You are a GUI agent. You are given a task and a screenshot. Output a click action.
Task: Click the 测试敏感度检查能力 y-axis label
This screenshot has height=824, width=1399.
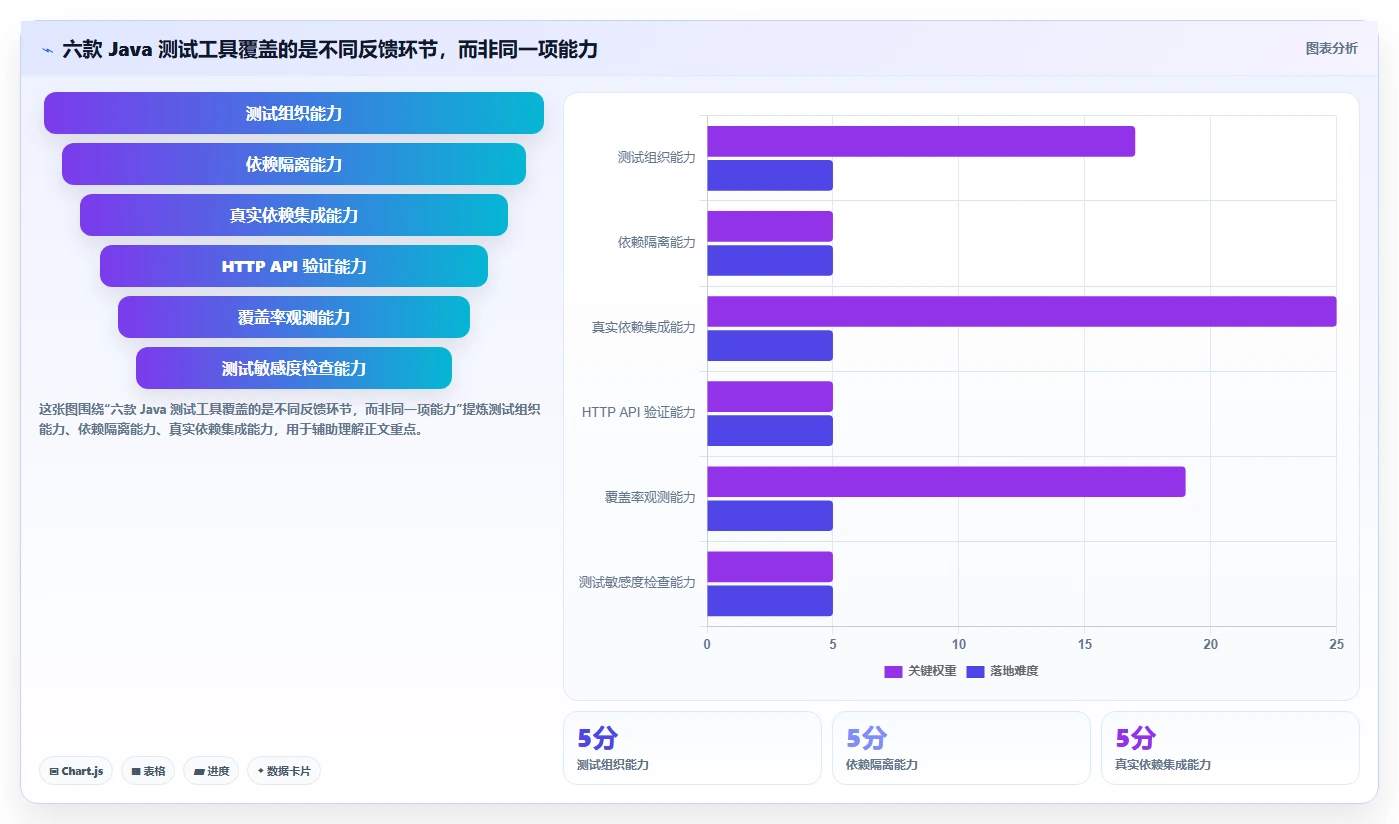(637, 583)
